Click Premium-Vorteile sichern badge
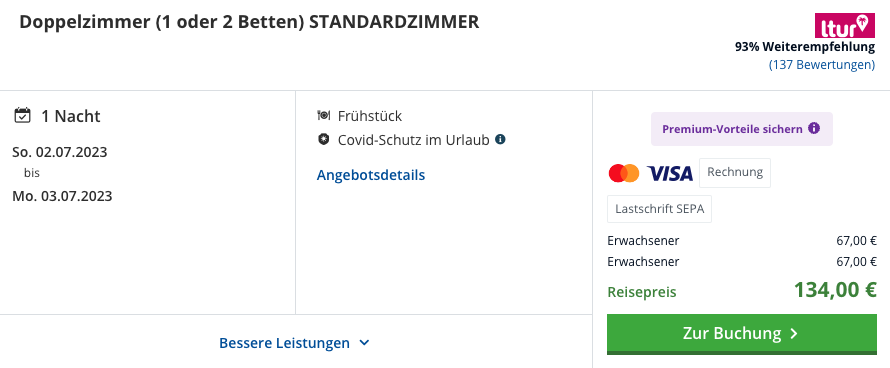Image resolution: width=890 pixels, height=368 pixels. pyautogui.click(x=741, y=129)
